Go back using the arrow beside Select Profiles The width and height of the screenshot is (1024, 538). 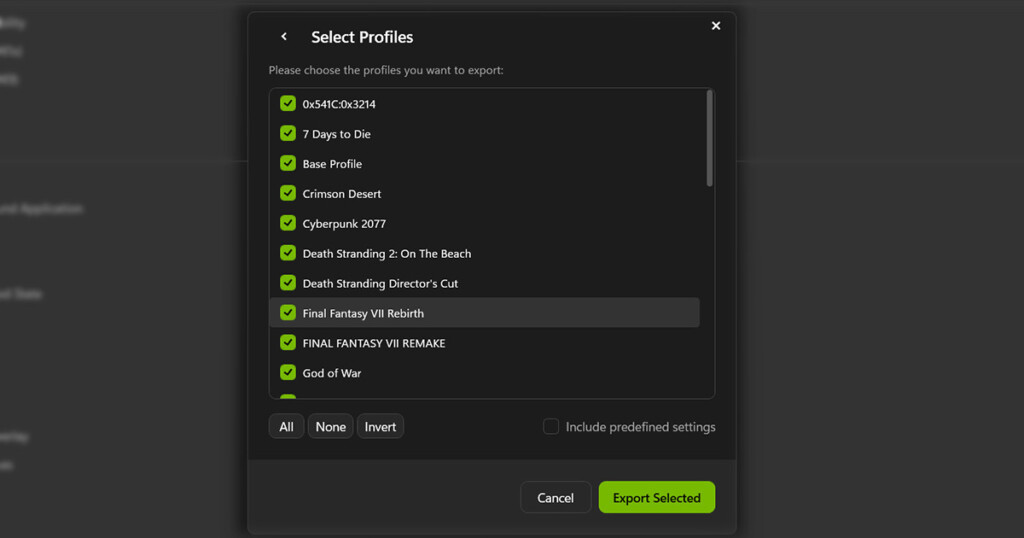[x=284, y=37]
